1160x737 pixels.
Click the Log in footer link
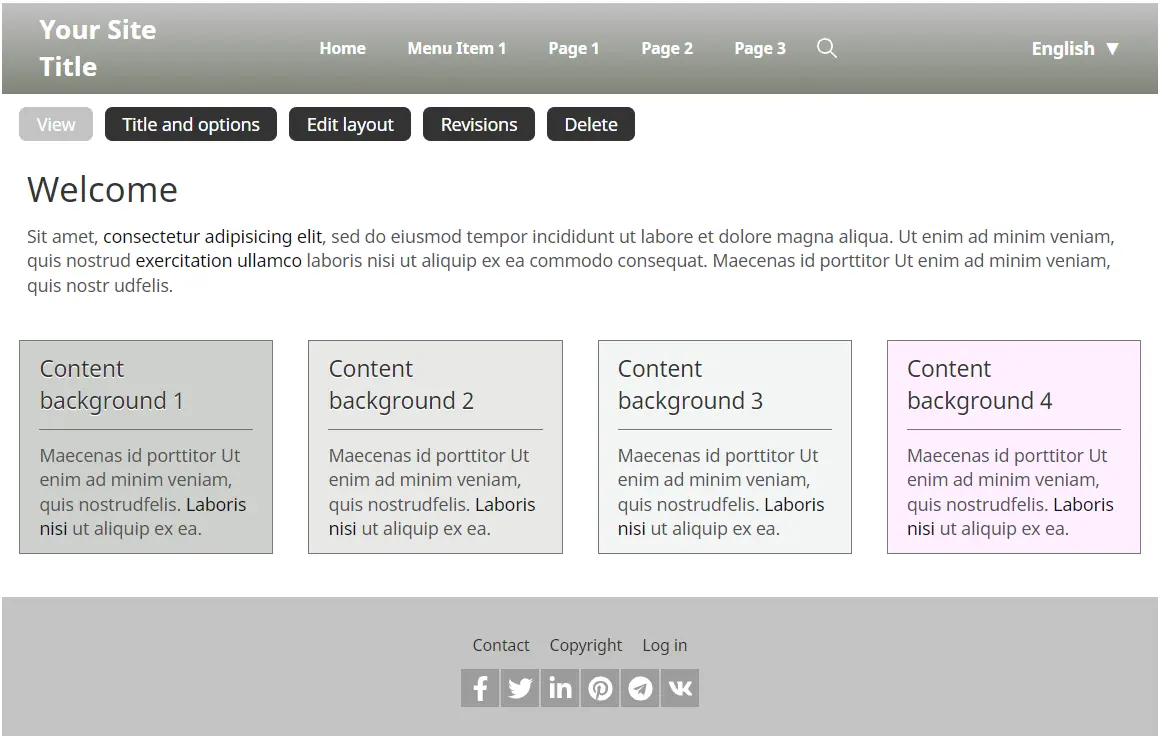[664, 645]
